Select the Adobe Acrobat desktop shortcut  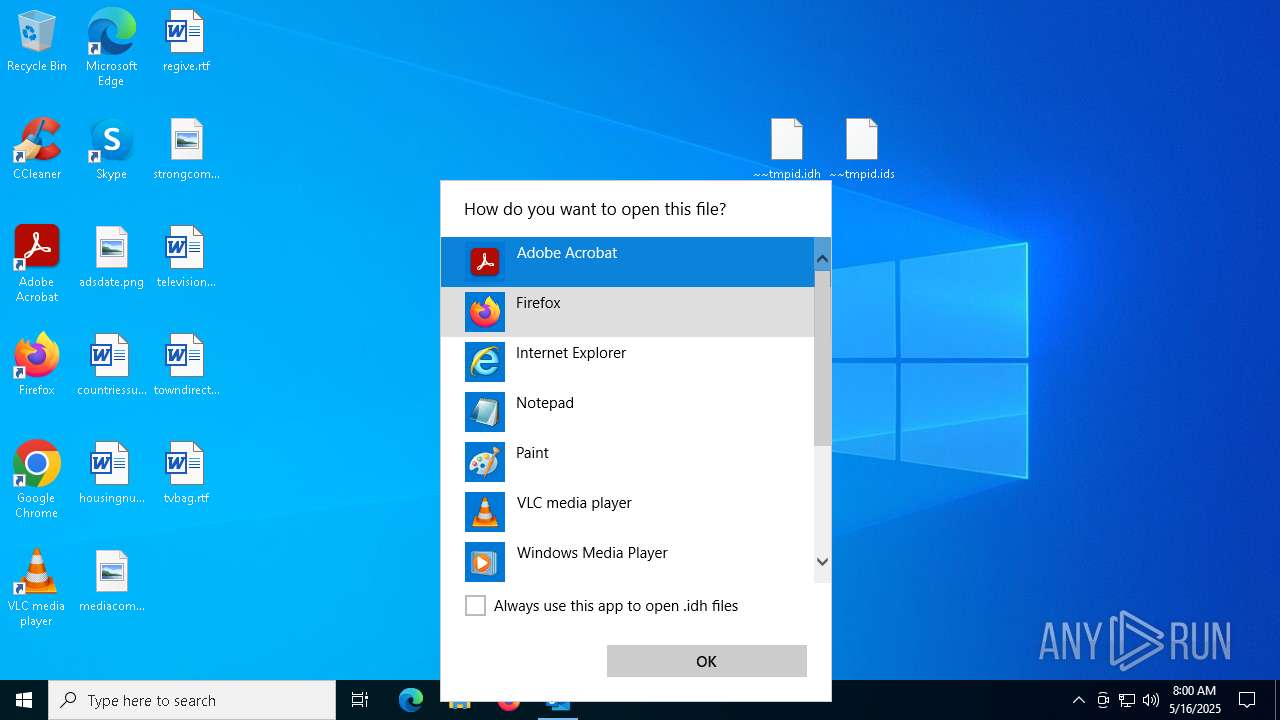coord(37,264)
